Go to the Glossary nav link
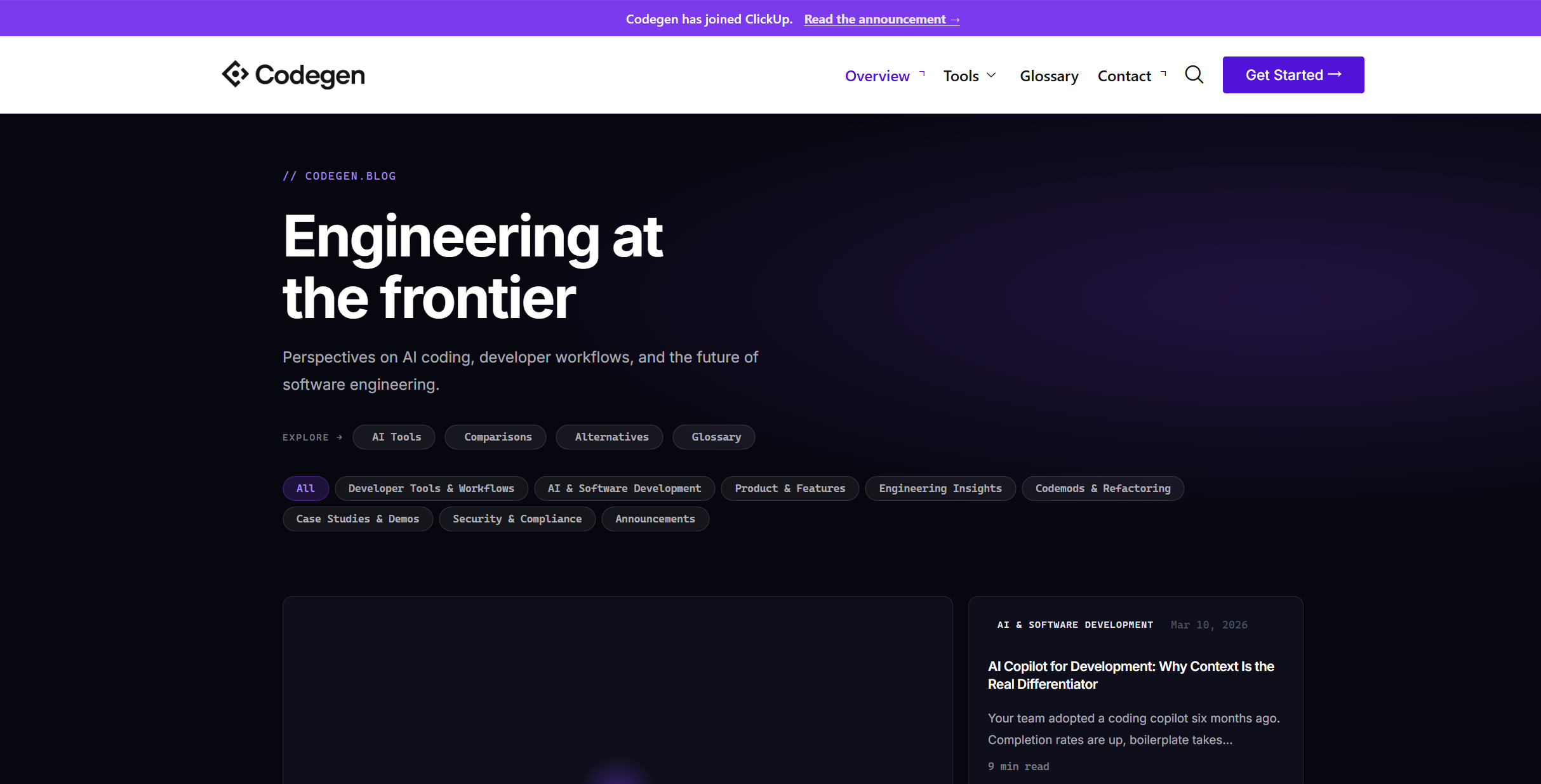This screenshot has height=784, width=1541. pos(1049,76)
